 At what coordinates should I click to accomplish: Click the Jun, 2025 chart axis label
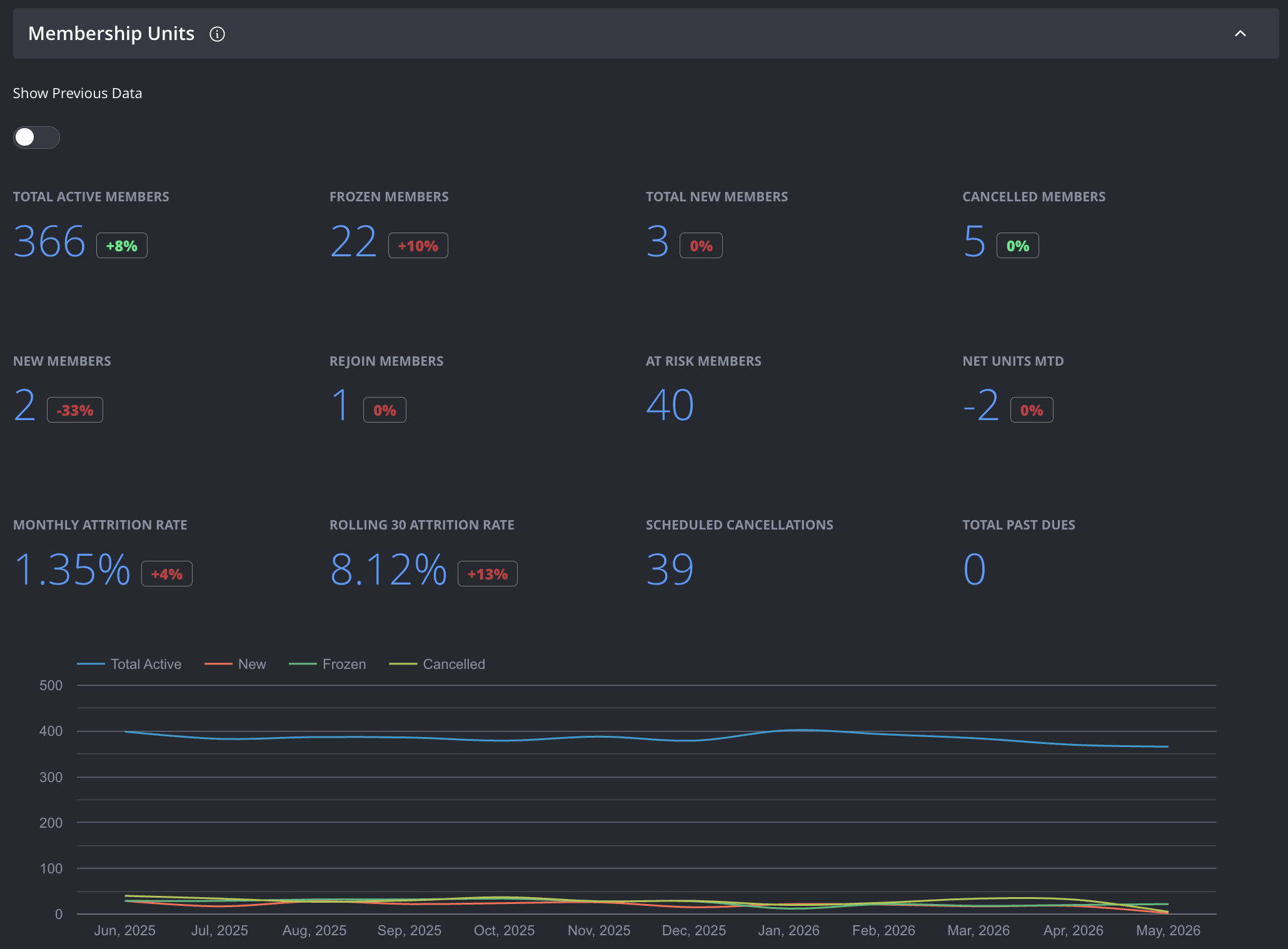pos(124,930)
